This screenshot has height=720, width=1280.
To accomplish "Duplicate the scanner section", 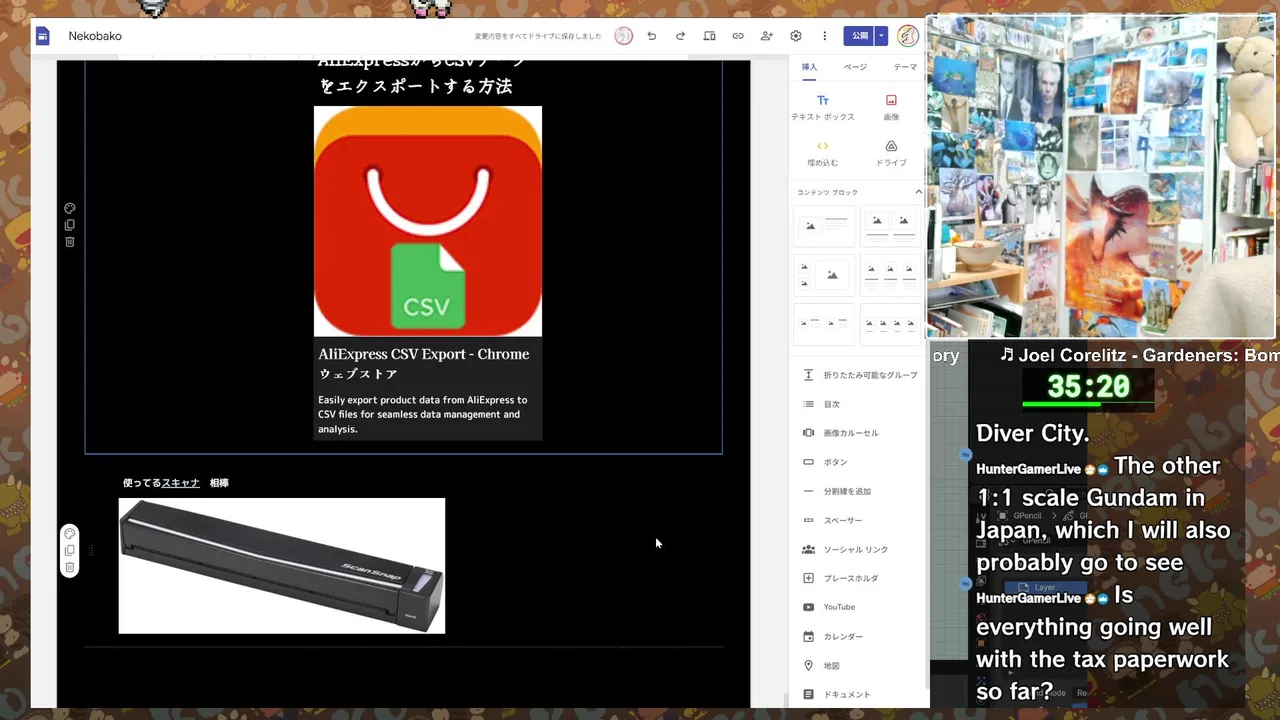I will click(70, 550).
